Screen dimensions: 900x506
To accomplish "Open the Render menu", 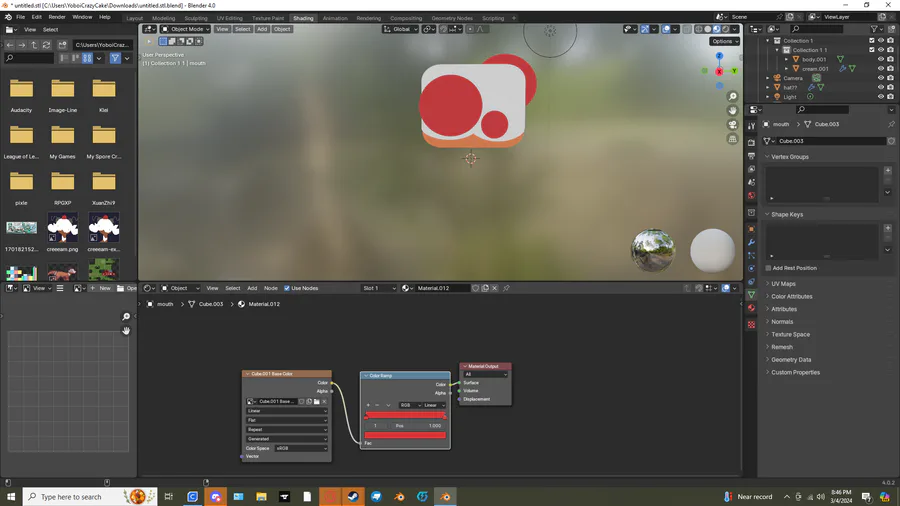I will 57,17.
